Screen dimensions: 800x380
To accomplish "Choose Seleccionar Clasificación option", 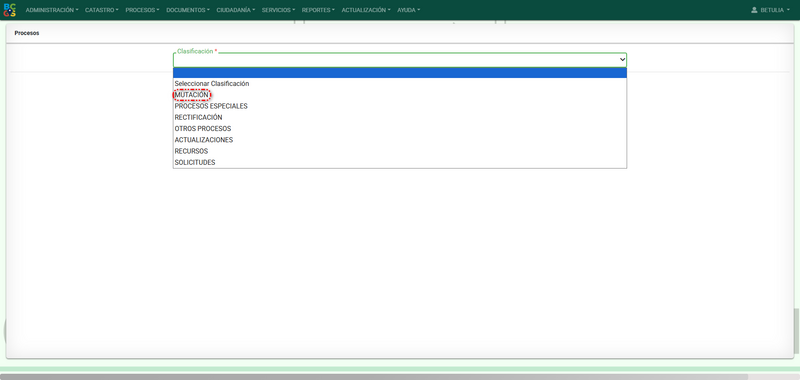I will click(x=400, y=84).
